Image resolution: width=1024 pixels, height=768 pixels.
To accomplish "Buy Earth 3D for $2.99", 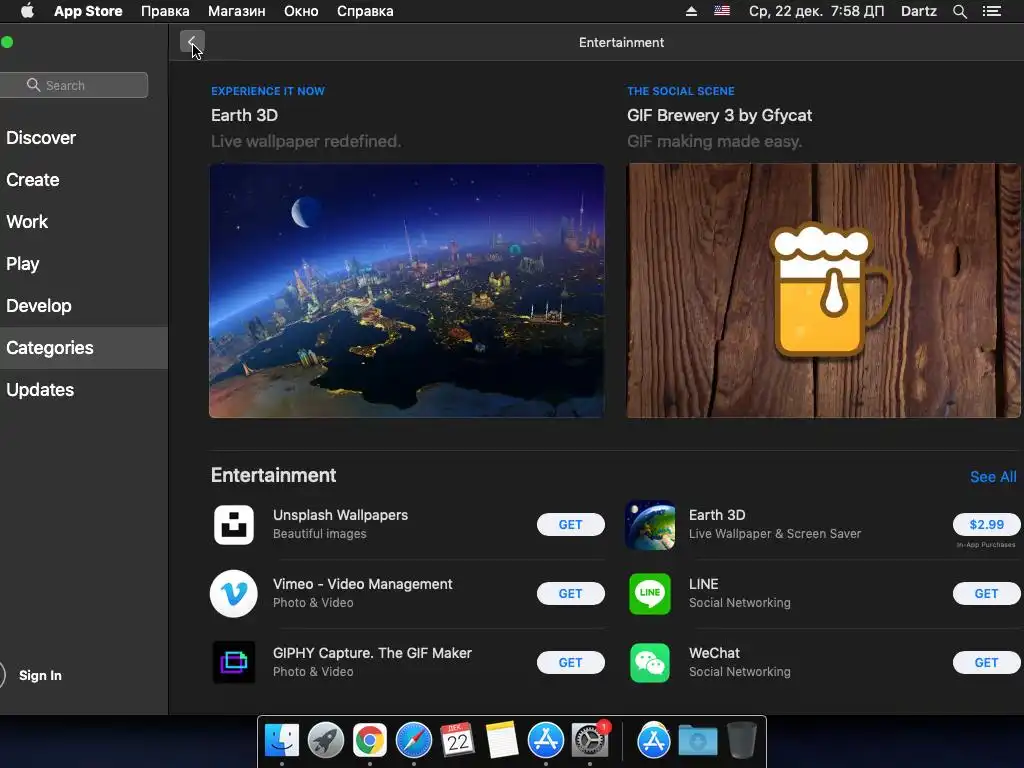I will [x=986, y=524].
